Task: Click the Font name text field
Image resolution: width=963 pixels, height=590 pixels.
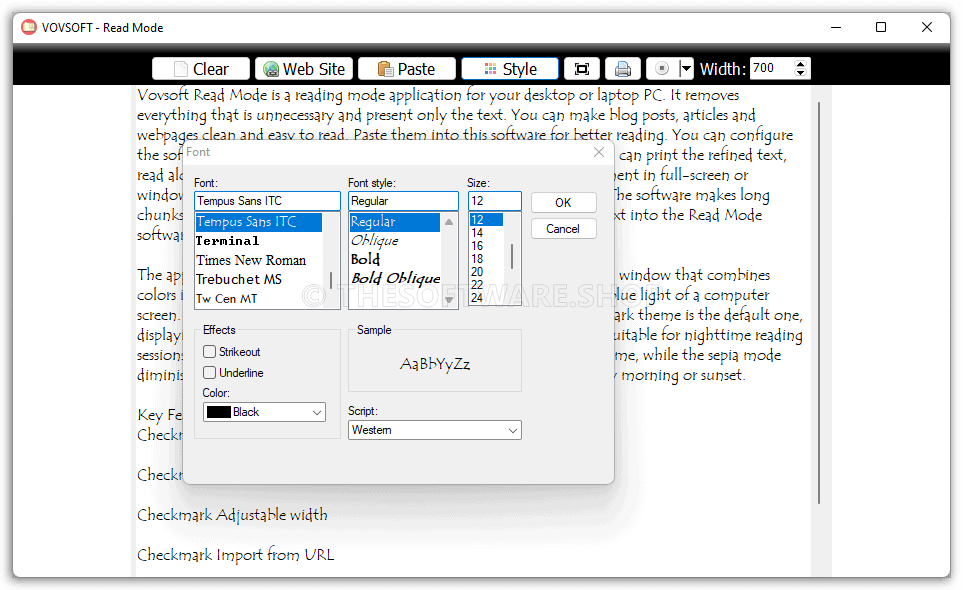Action: [267, 201]
